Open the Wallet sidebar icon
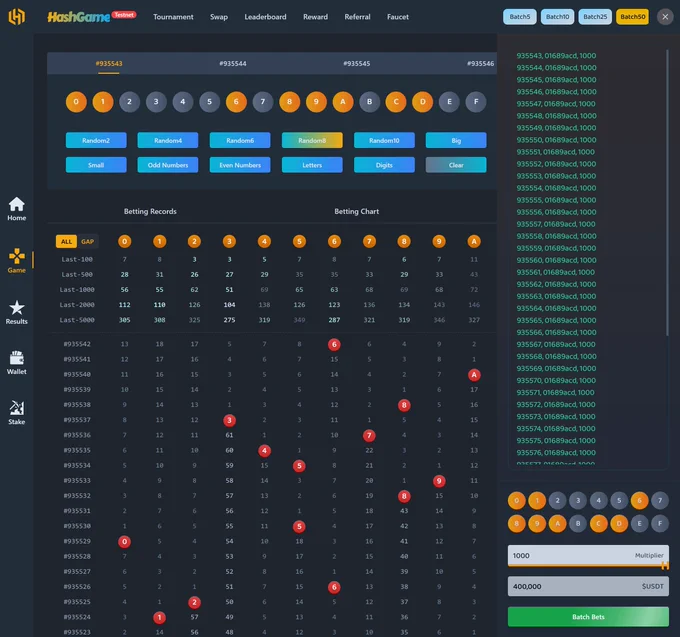The height and width of the screenshot is (637, 680). coord(16,363)
